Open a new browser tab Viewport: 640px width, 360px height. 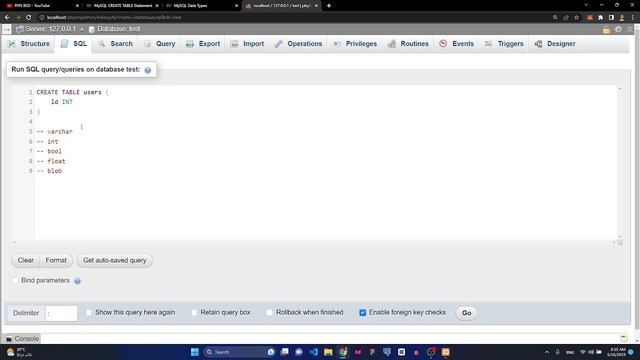[329, 6]
